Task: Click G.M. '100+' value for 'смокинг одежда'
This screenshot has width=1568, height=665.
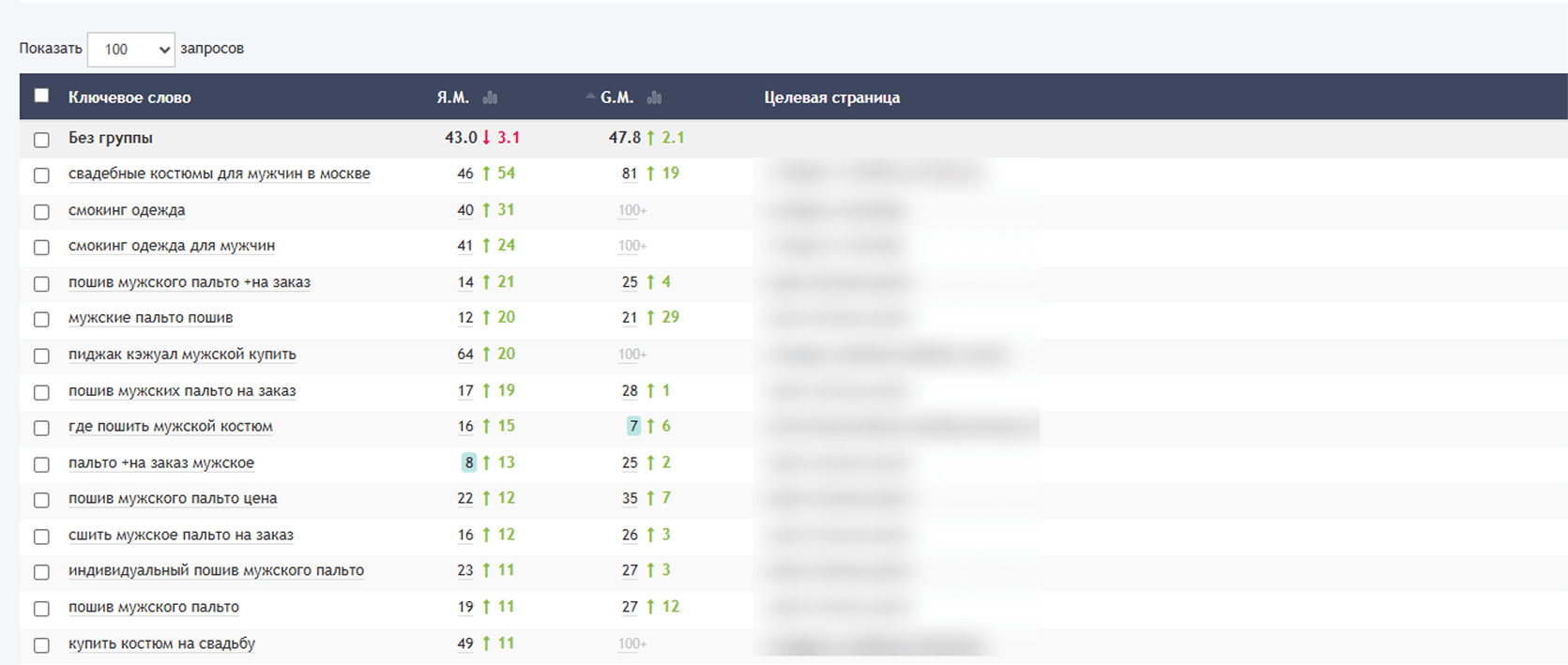Action: [632, 210]
